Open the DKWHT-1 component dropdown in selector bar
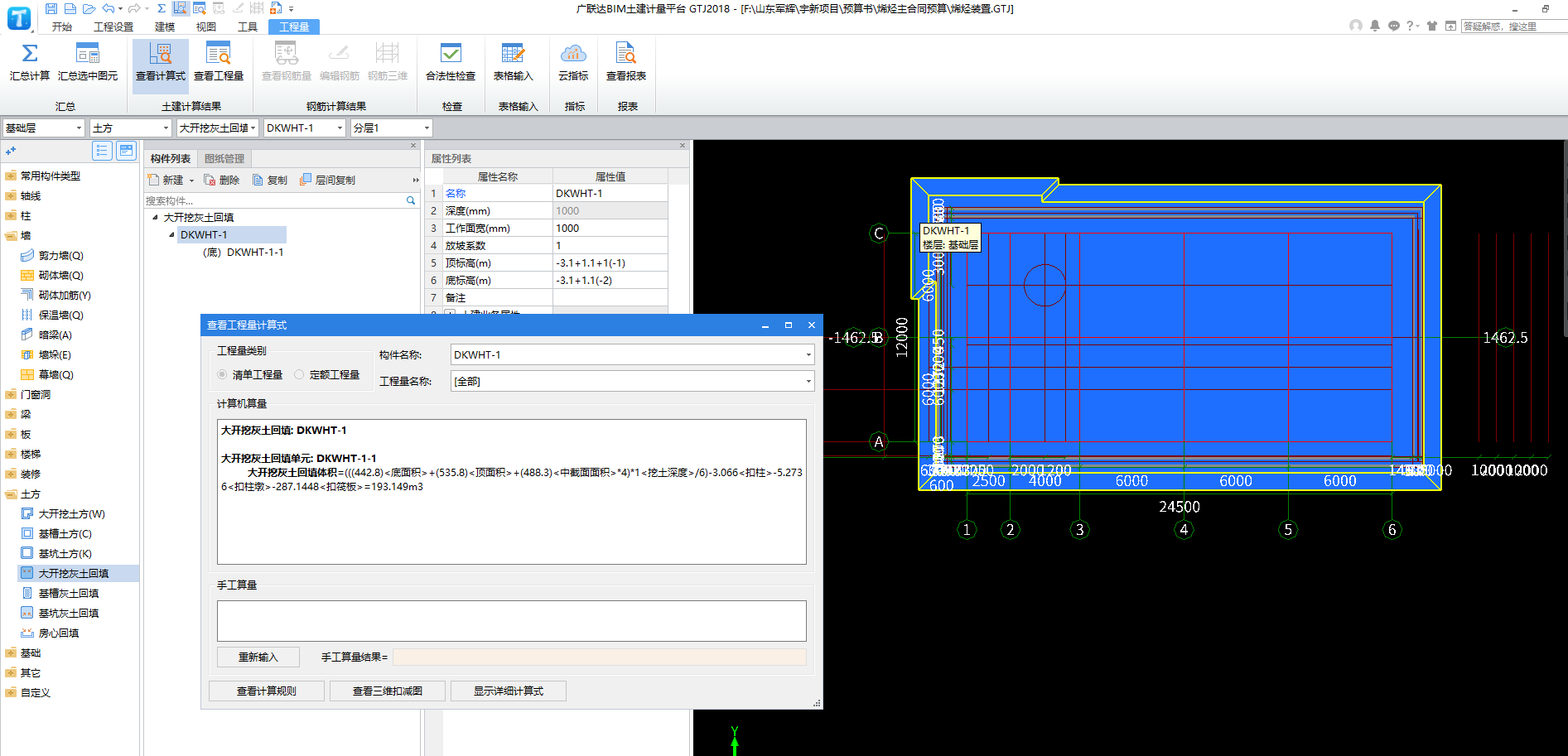This screenshot has height=756, width=1568. coord(340,128)
